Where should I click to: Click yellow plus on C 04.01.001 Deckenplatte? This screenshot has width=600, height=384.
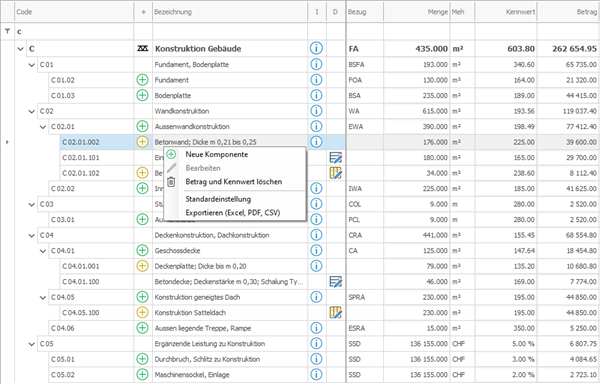point(142,266)
